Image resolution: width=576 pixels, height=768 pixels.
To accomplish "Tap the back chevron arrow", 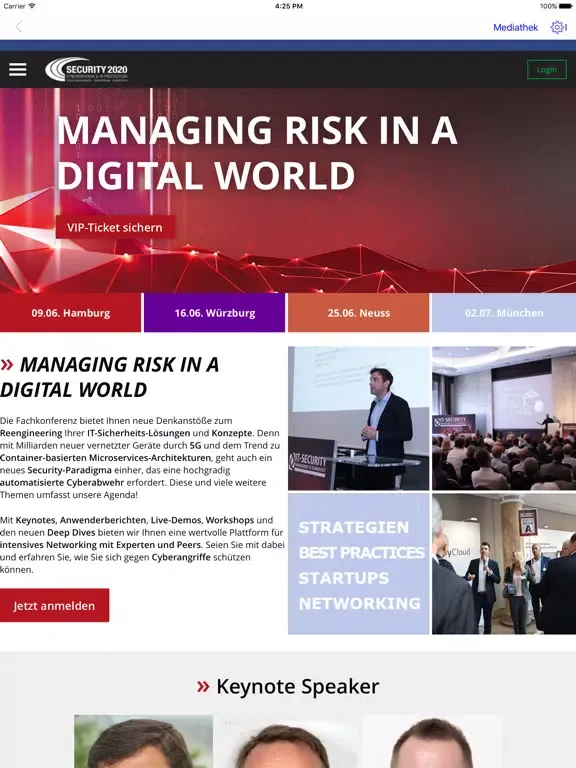I will pos(19,27).
